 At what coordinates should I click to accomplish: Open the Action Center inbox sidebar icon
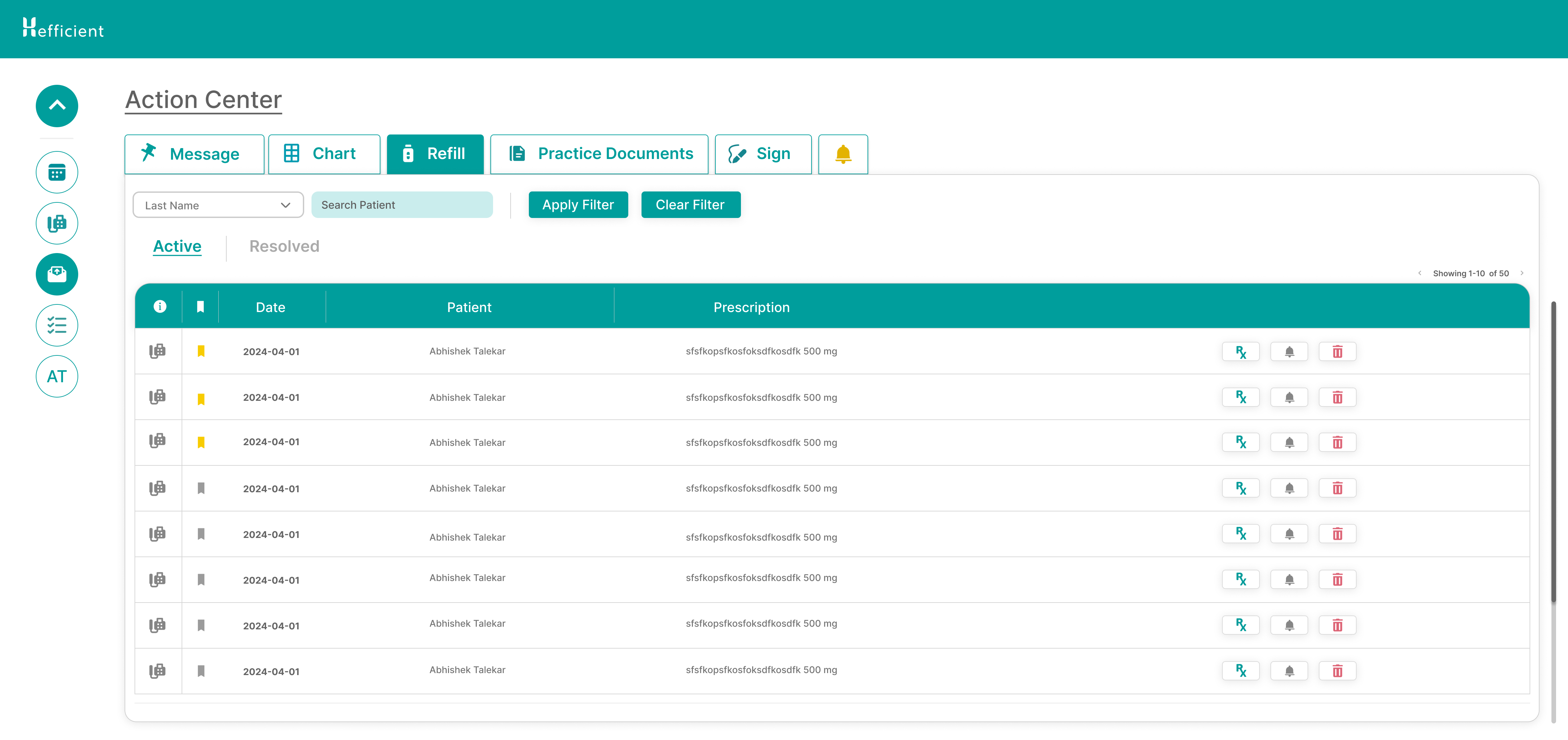click(x=57, y=275)
